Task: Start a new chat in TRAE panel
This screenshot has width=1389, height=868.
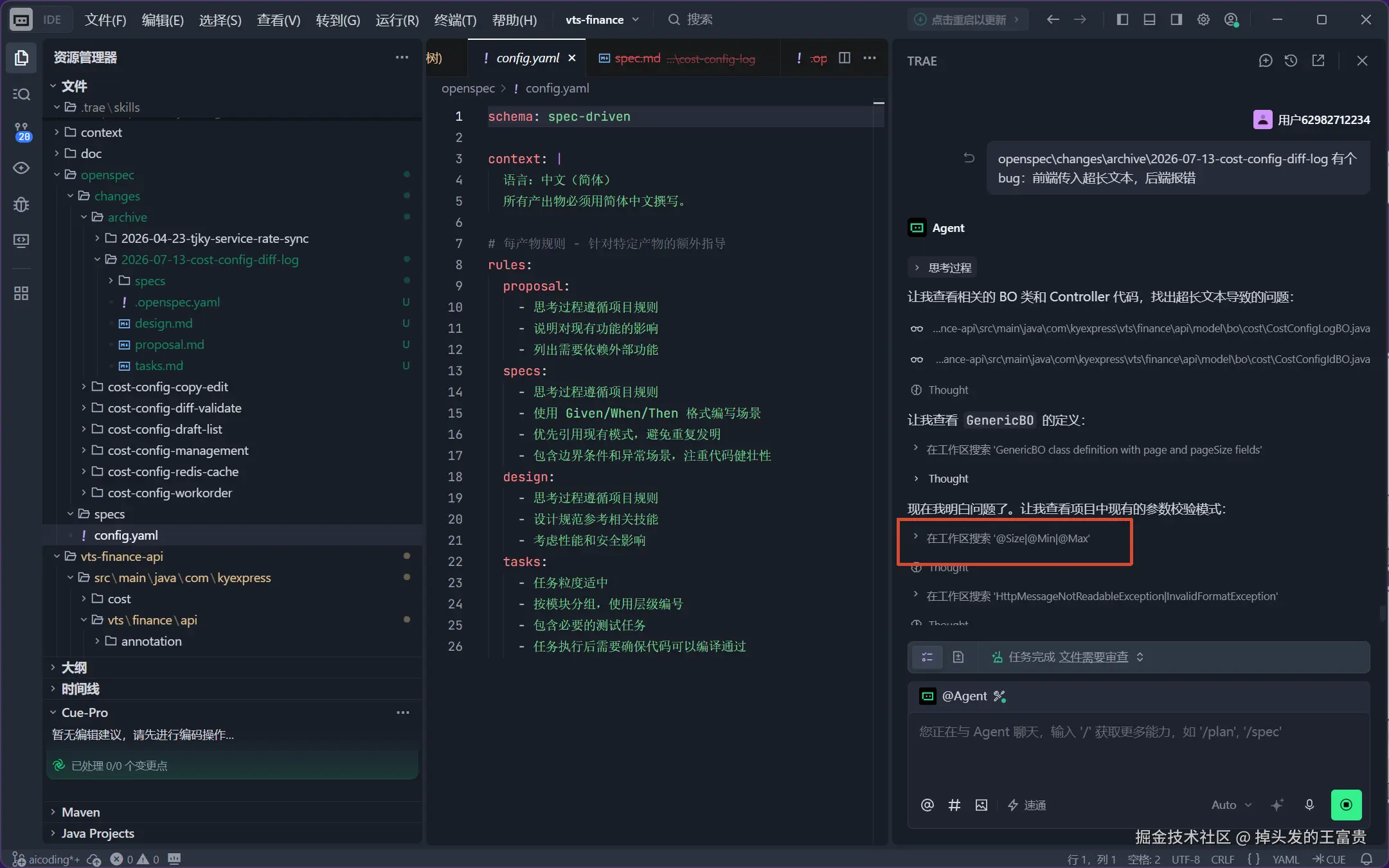Action: pos(1265,60)
